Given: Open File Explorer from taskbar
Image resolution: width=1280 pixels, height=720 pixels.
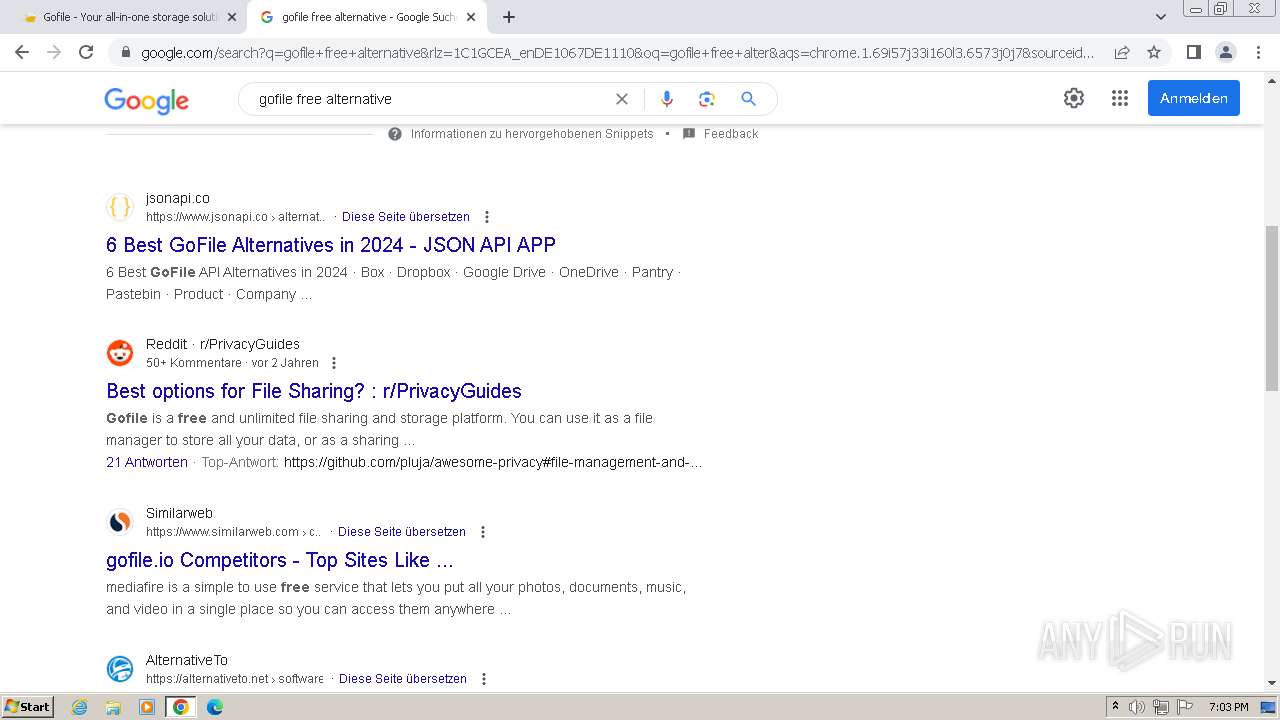Looking at the screenshot, I should click(113, 707).
